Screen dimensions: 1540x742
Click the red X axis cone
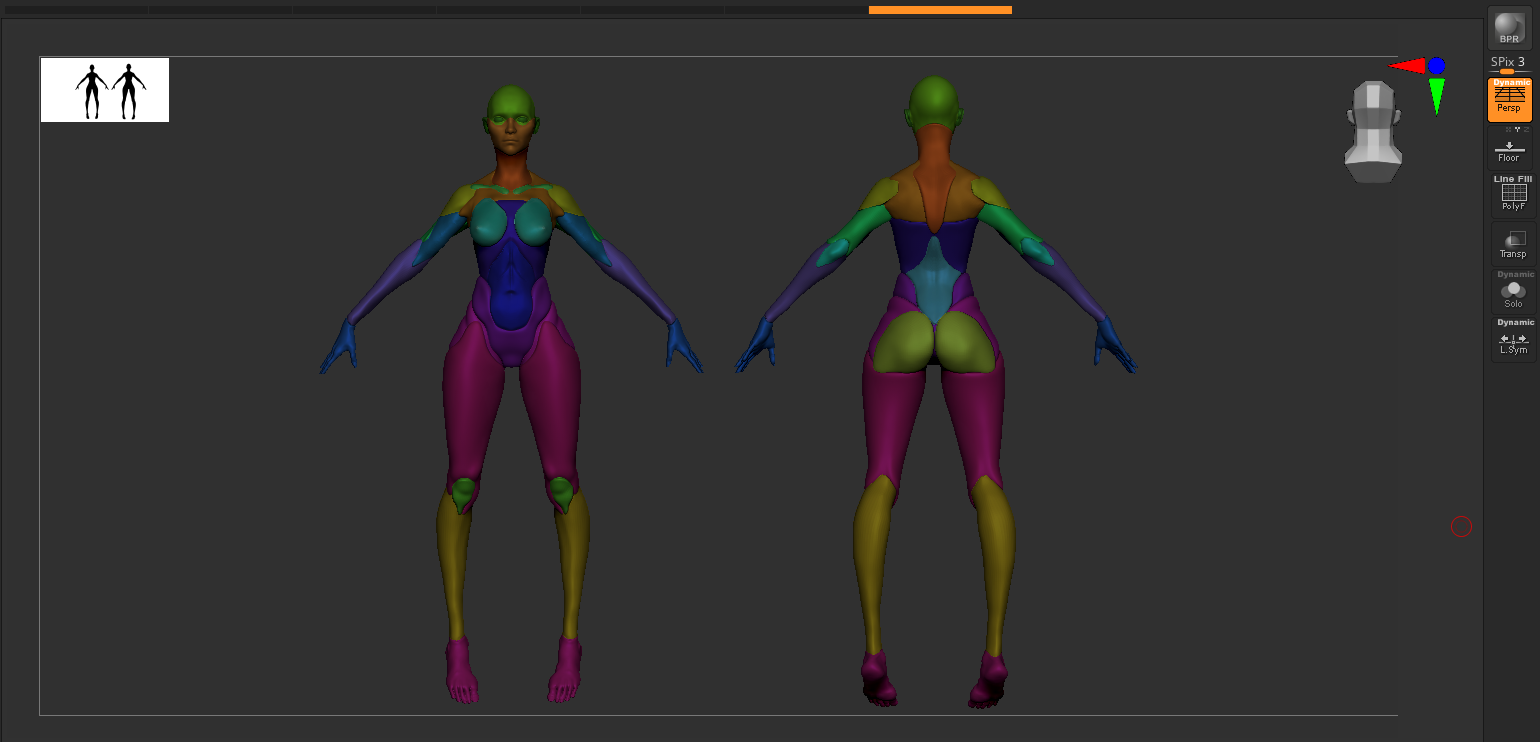tap(1408, 66)
